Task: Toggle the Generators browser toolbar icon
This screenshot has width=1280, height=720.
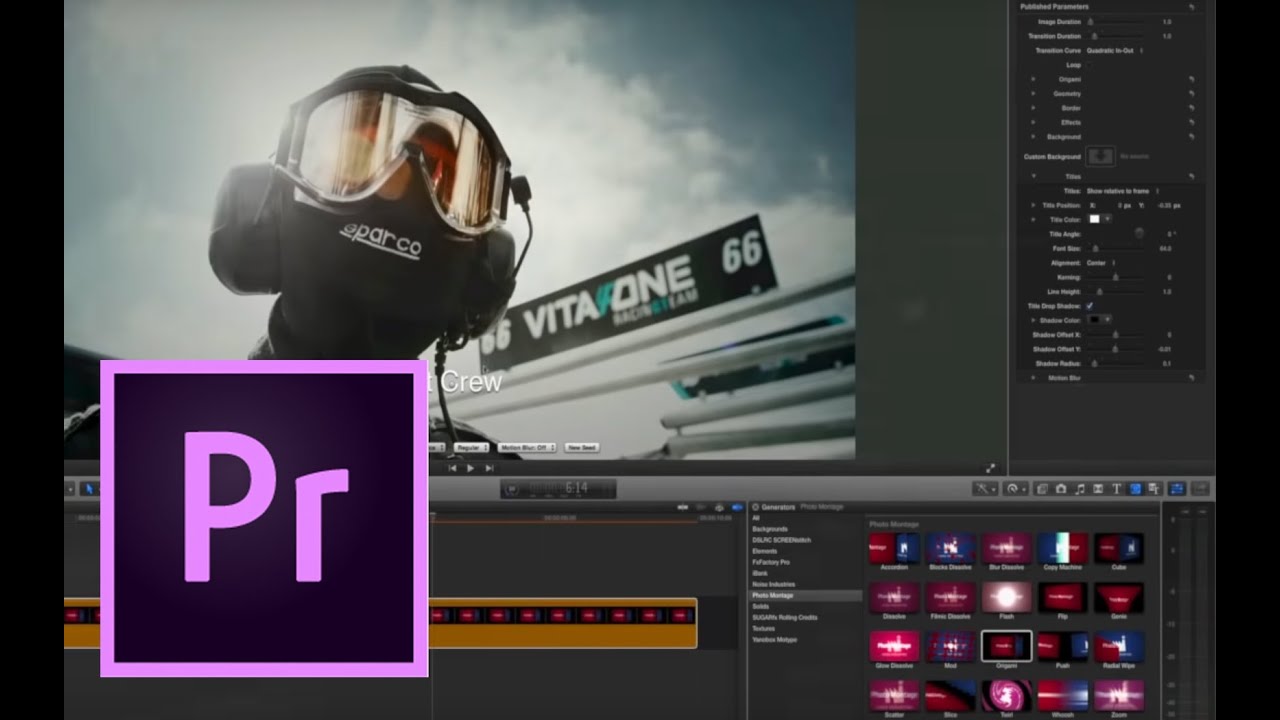Action: click(x=1135, y=489)
